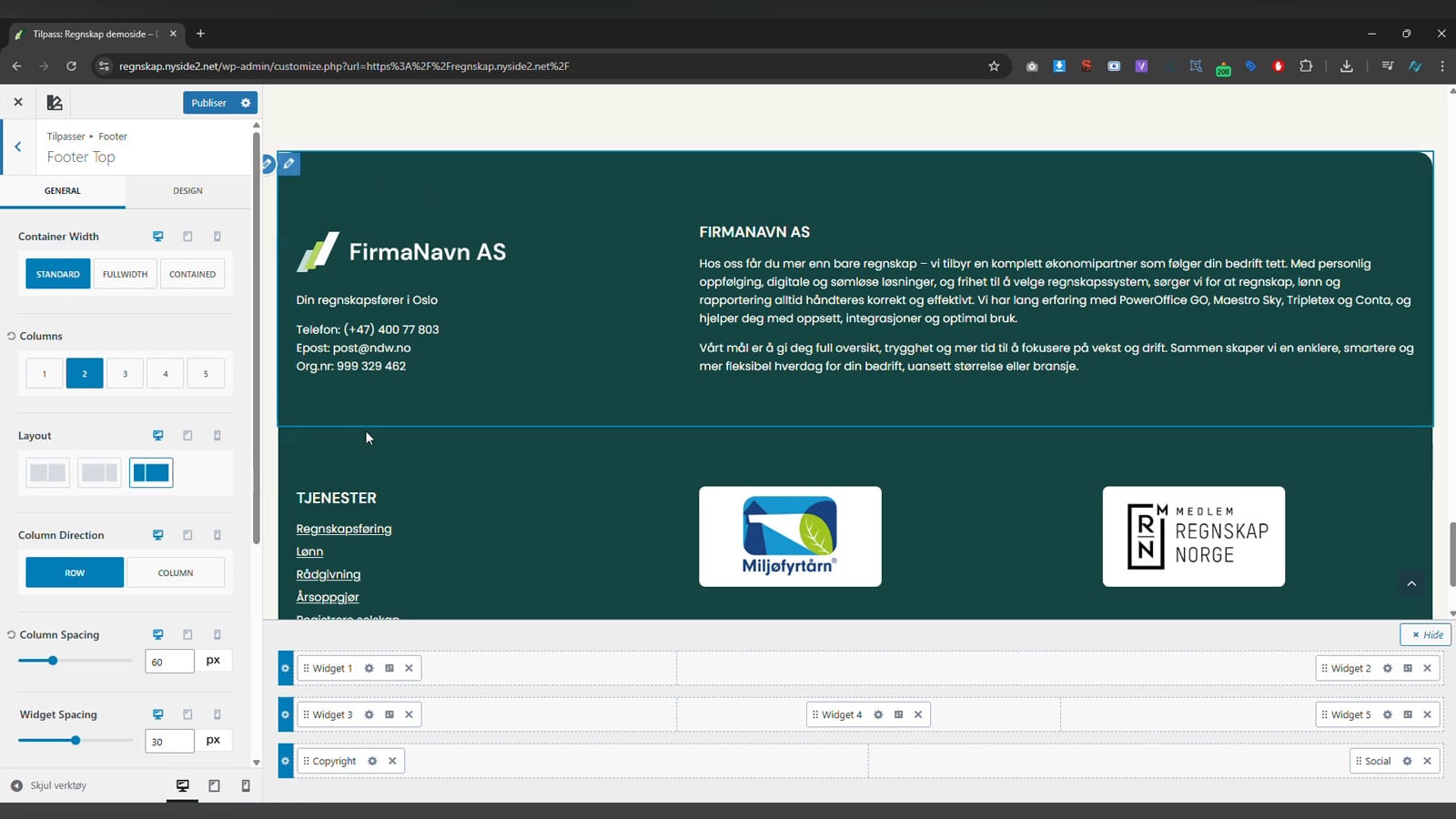Choose 3 columns

tap(125, 373)
